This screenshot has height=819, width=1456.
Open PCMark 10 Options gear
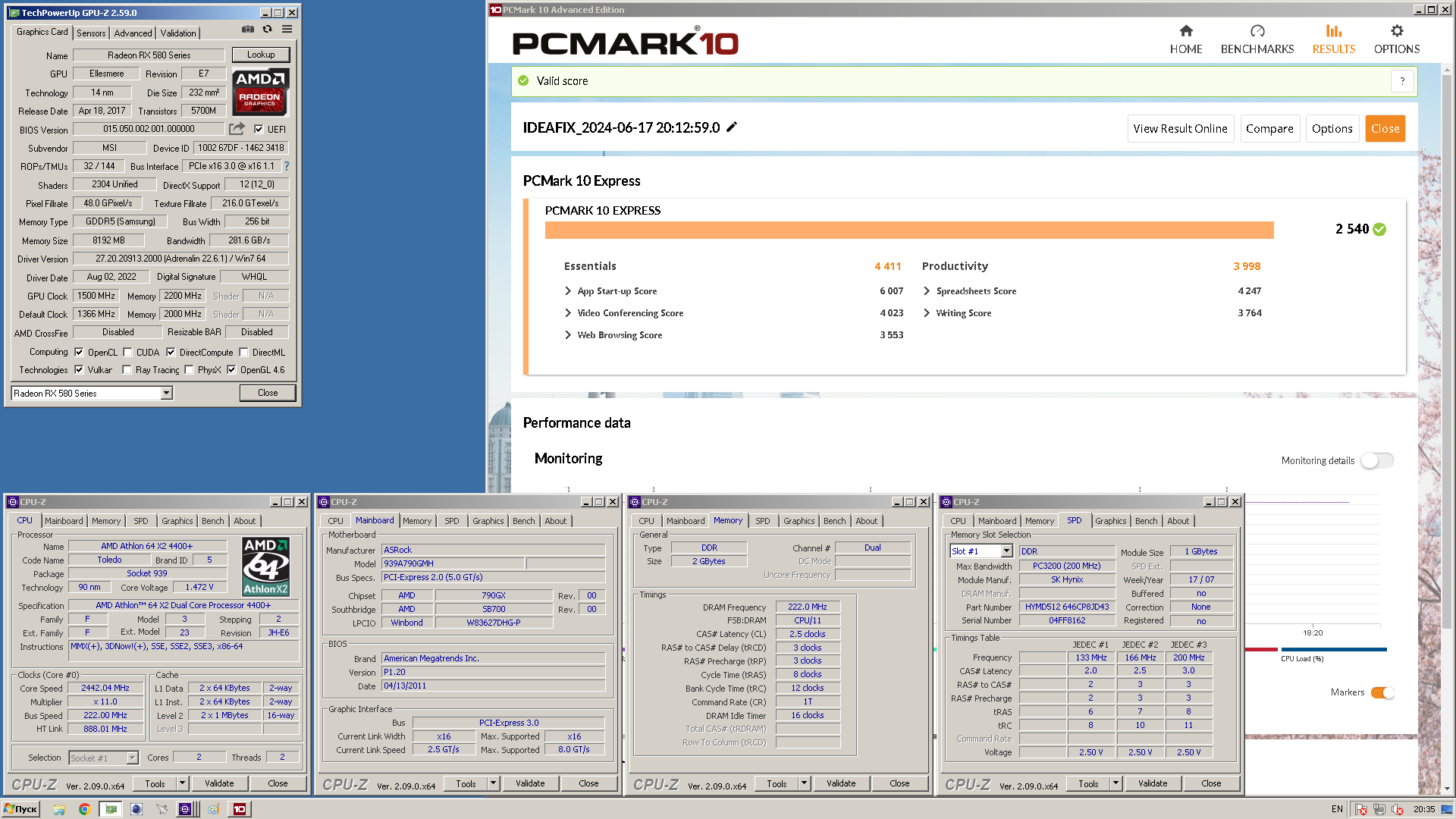click(1397, 39)
